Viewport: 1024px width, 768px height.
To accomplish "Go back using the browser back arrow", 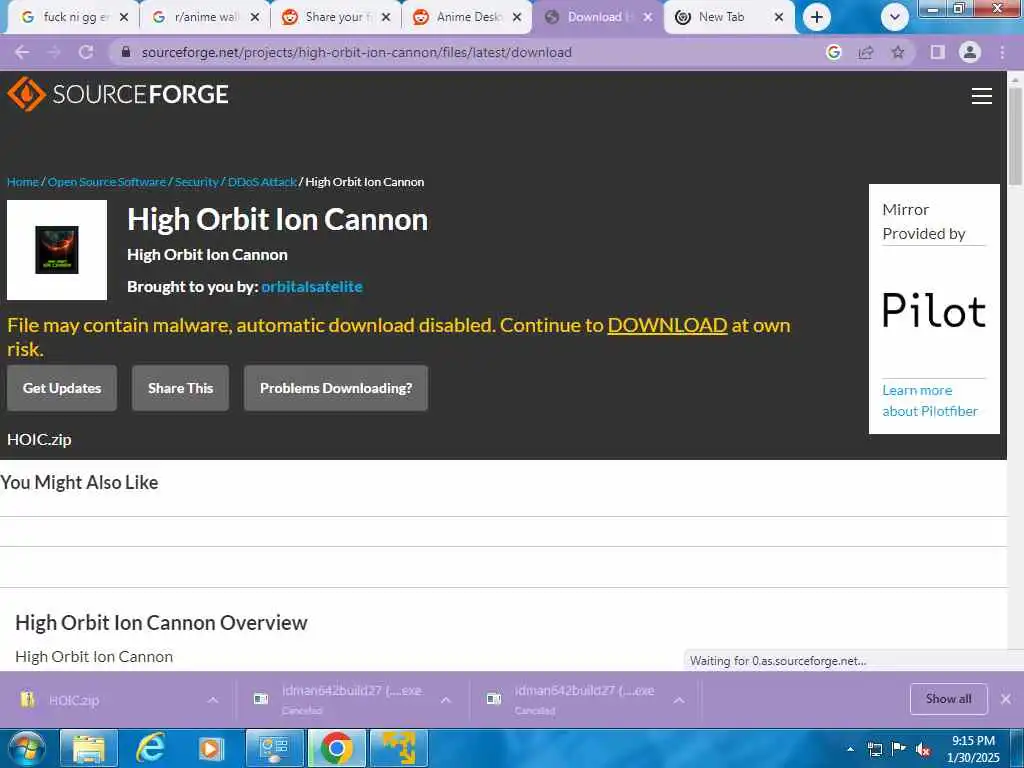I will [22, 52].
